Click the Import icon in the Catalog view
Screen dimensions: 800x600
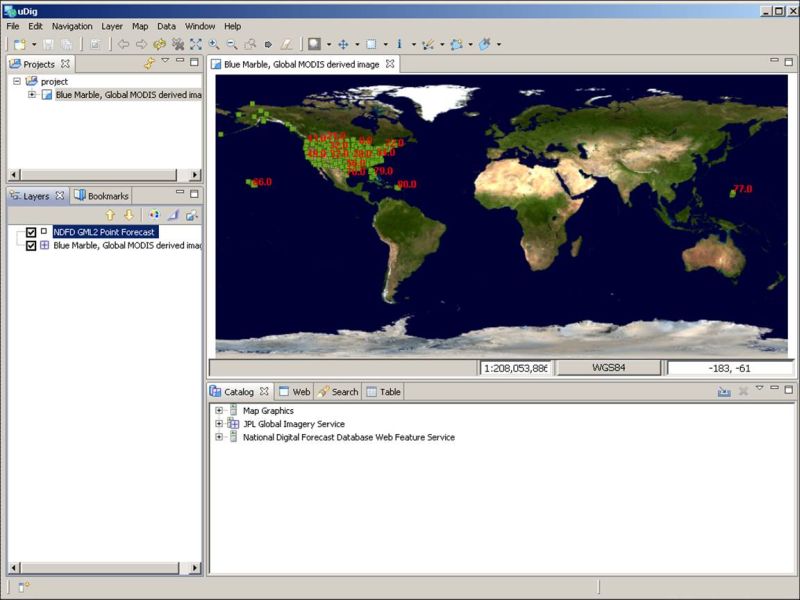click(724, 391)
